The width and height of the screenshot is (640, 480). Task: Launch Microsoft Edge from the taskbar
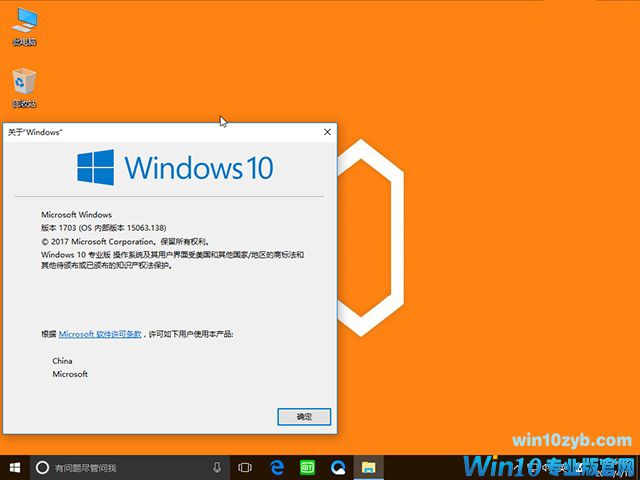(277, 467)
